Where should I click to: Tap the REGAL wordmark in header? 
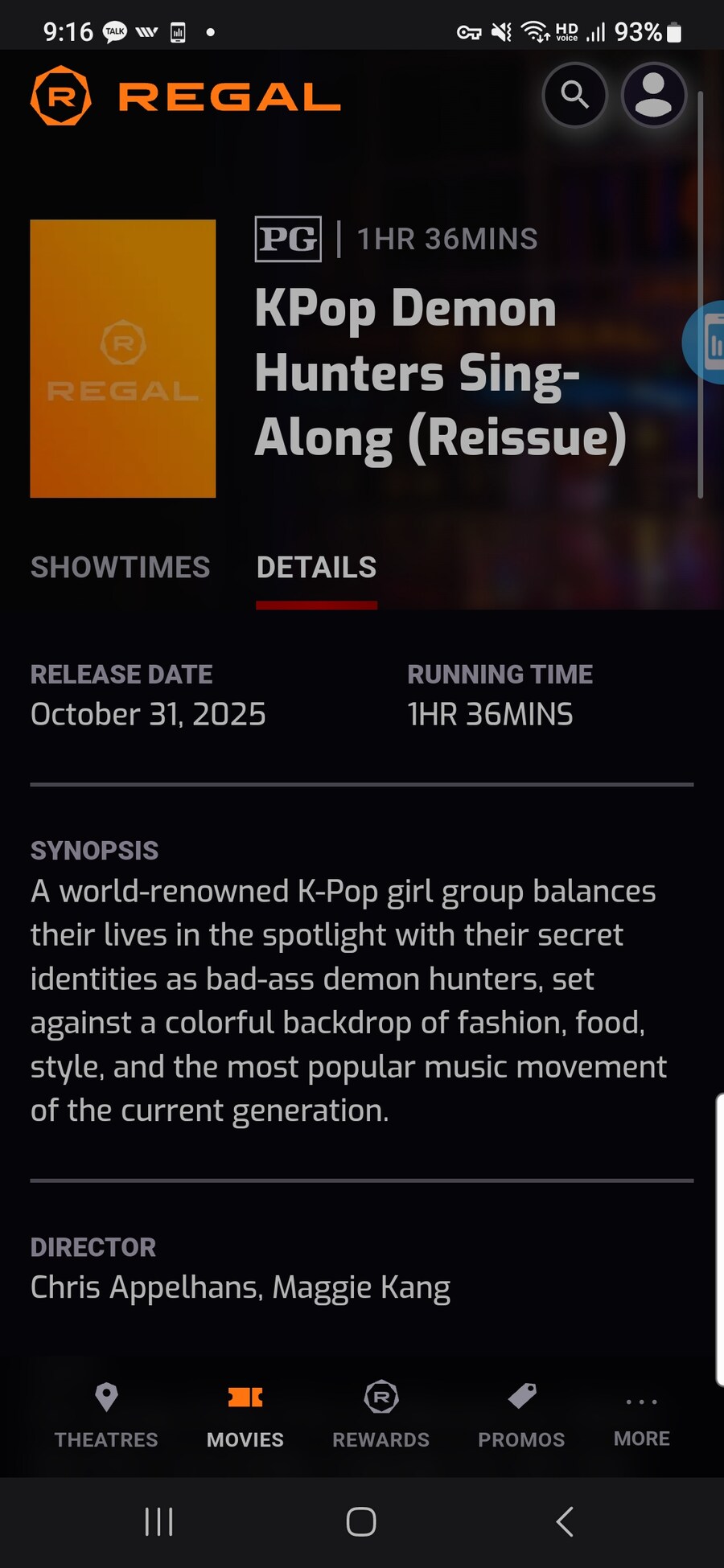point(229,97)
